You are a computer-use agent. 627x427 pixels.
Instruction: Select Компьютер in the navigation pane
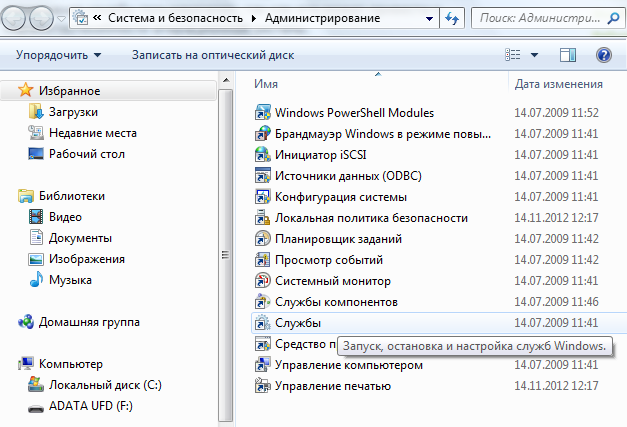click(x=71, y=364)
